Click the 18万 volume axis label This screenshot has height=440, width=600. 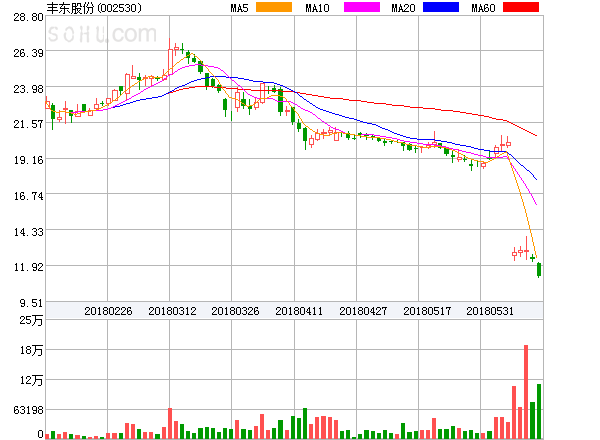[31, 350]
